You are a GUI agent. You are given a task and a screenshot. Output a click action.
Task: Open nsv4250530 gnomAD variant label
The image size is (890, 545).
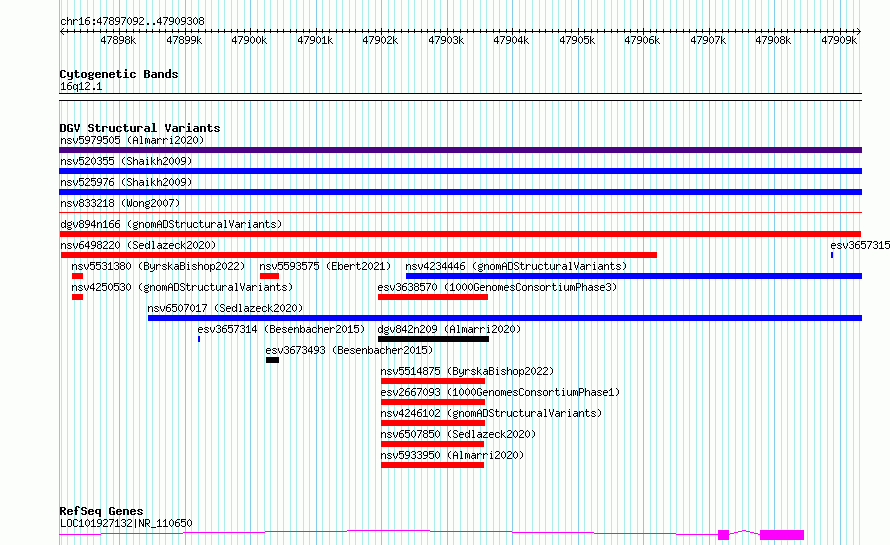click(182, 287)
